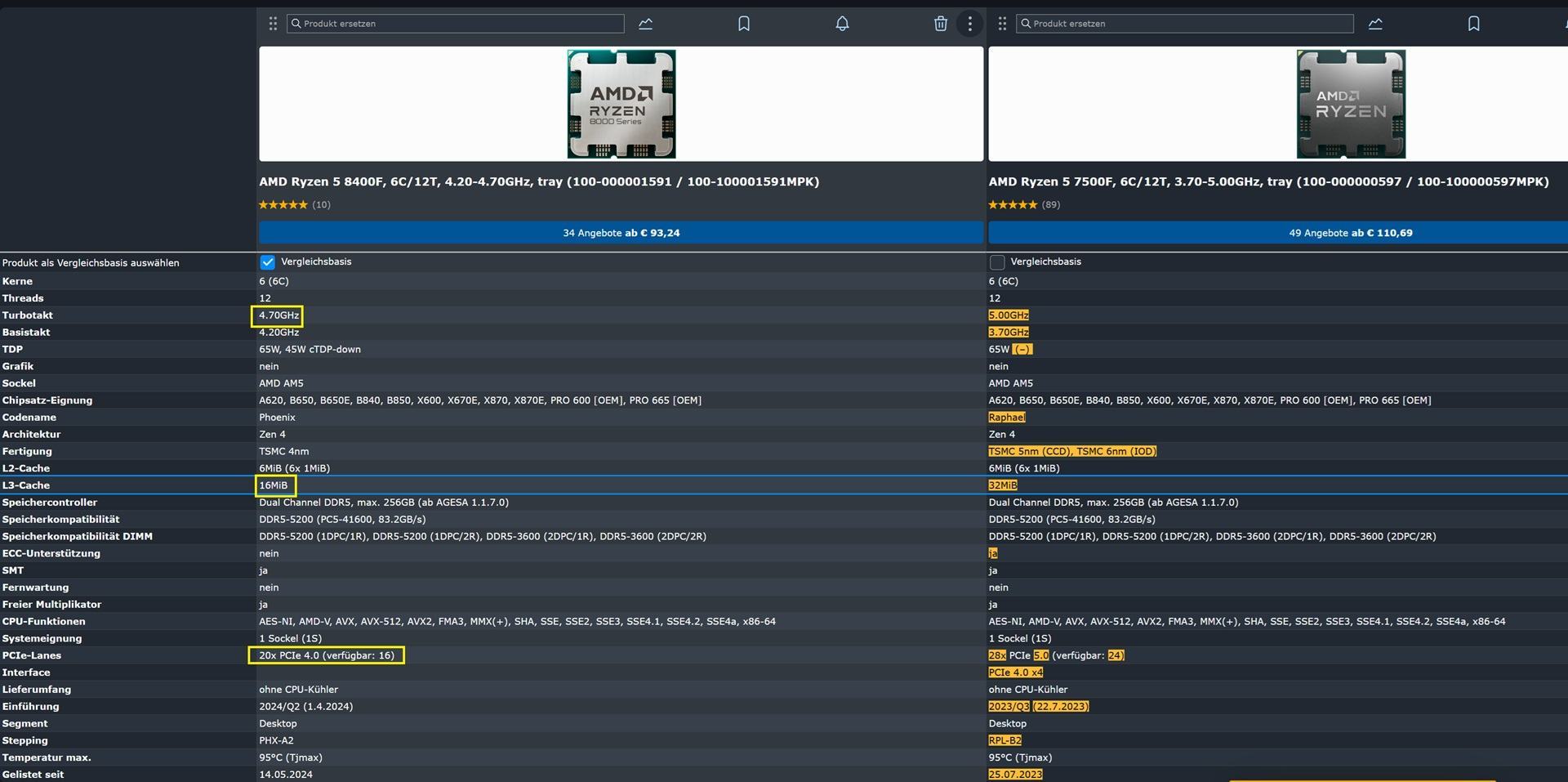Click the highlighted '5.00GHz' Turbotakt value

click(x=1009, y=315)
